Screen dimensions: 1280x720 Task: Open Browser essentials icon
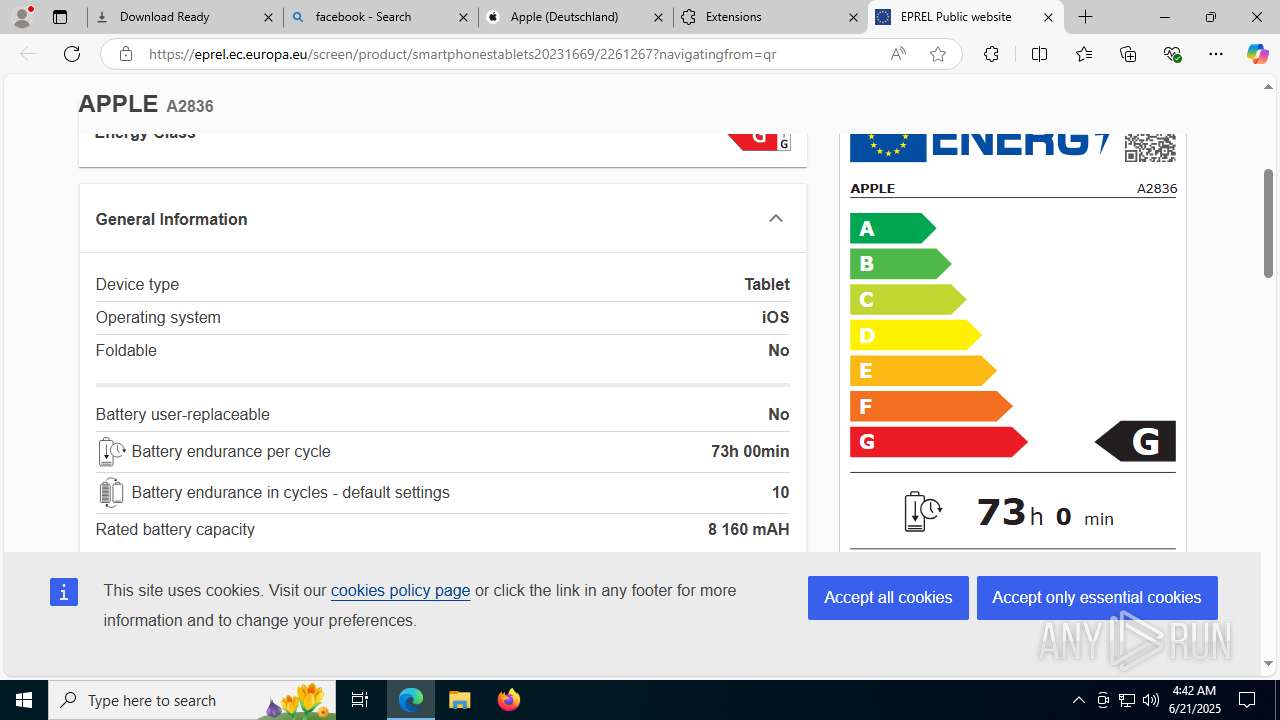tap(1172, 54)
